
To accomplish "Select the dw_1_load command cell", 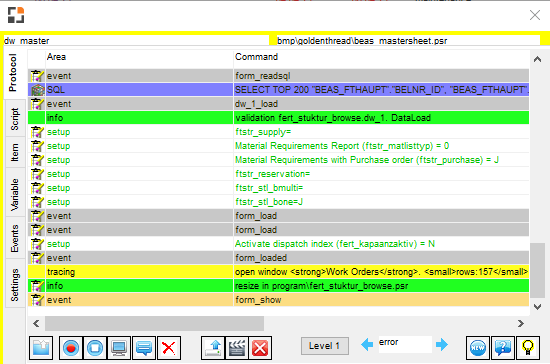I will (x=382, y=104).
